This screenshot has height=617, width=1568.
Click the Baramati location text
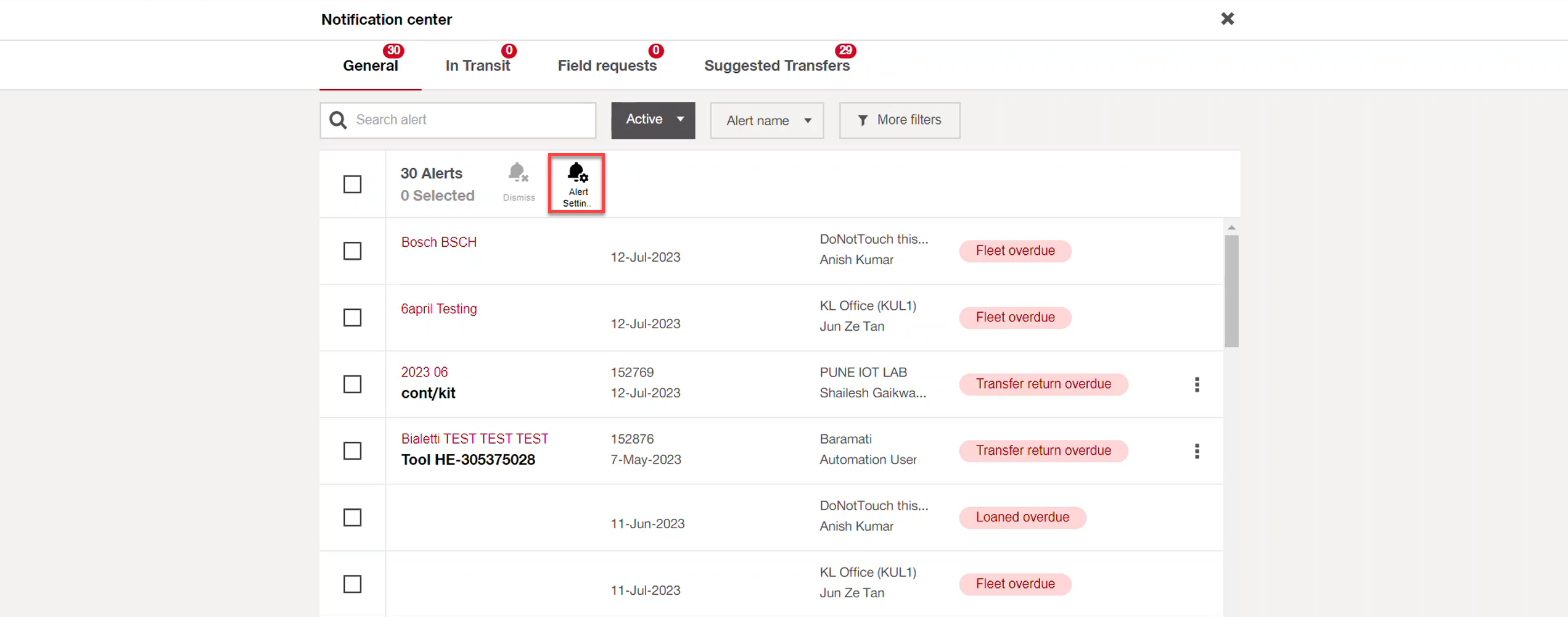[x=845, y=439]
